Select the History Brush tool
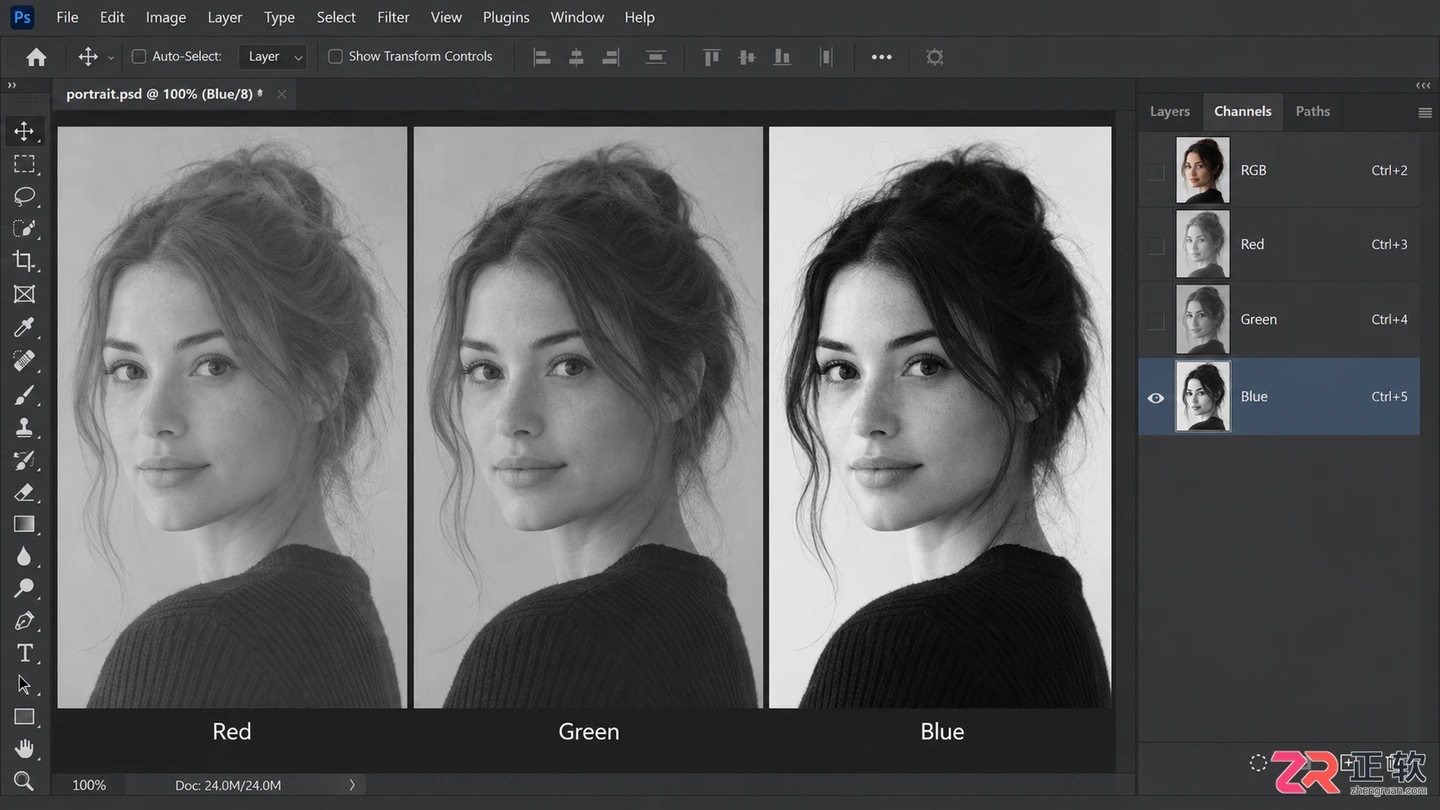1440x810 pixels. pos(24,460)
